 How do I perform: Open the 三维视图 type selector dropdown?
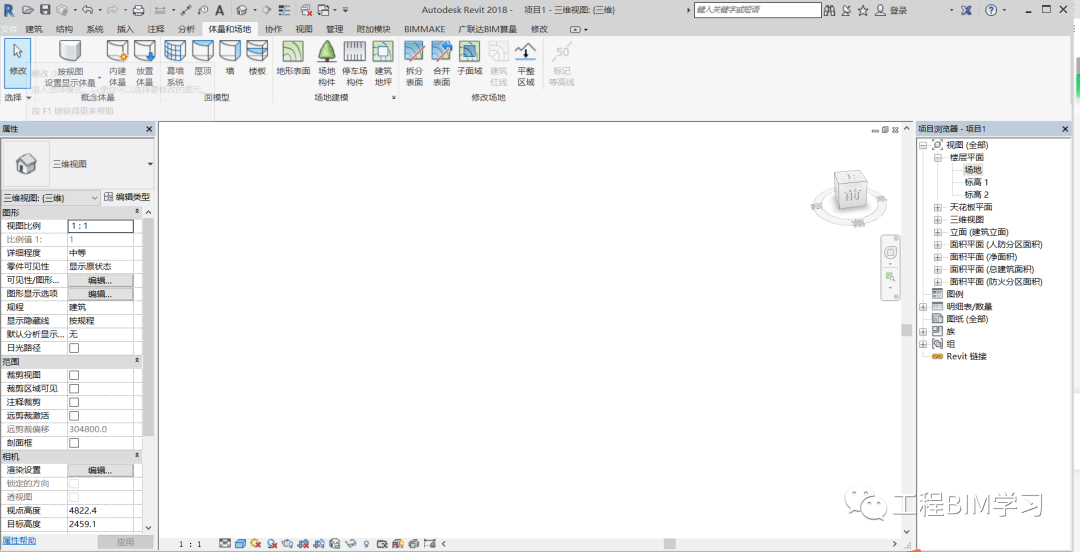[x=149, y=164]
